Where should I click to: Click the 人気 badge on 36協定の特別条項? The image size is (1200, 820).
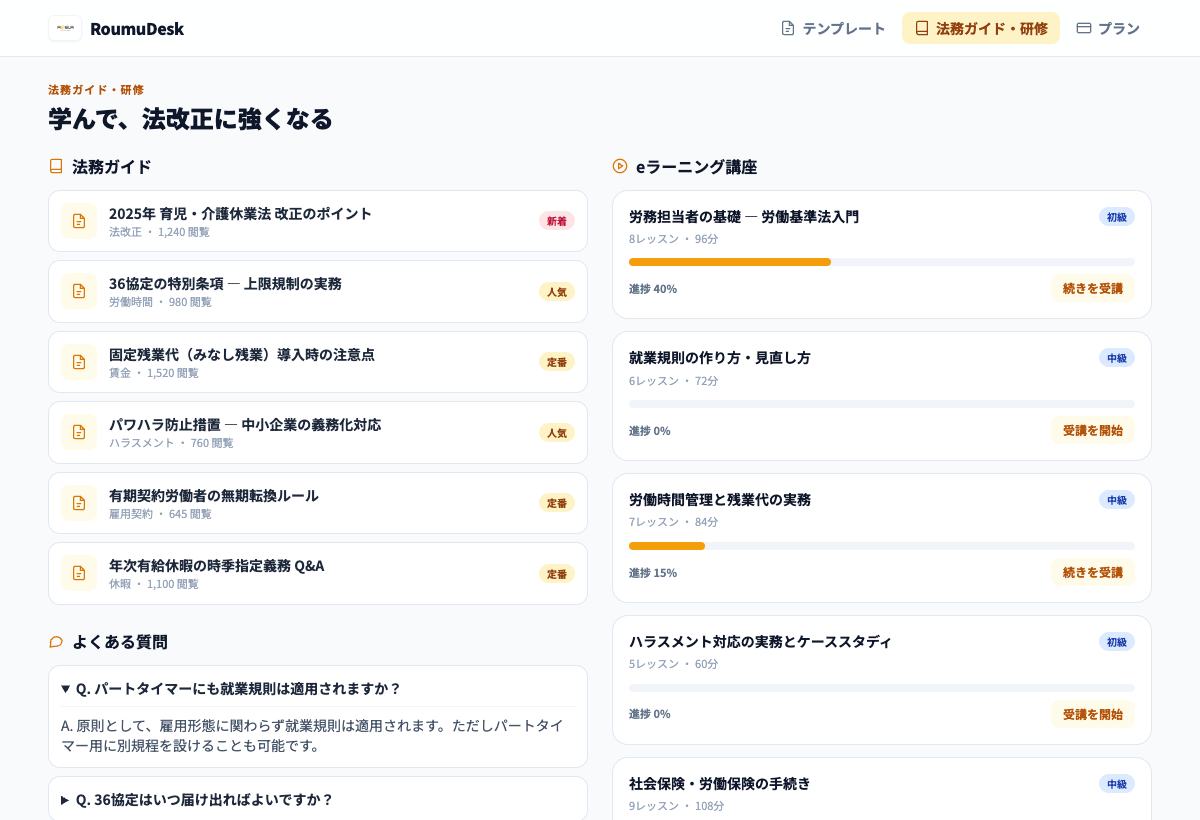click(557, 292)
